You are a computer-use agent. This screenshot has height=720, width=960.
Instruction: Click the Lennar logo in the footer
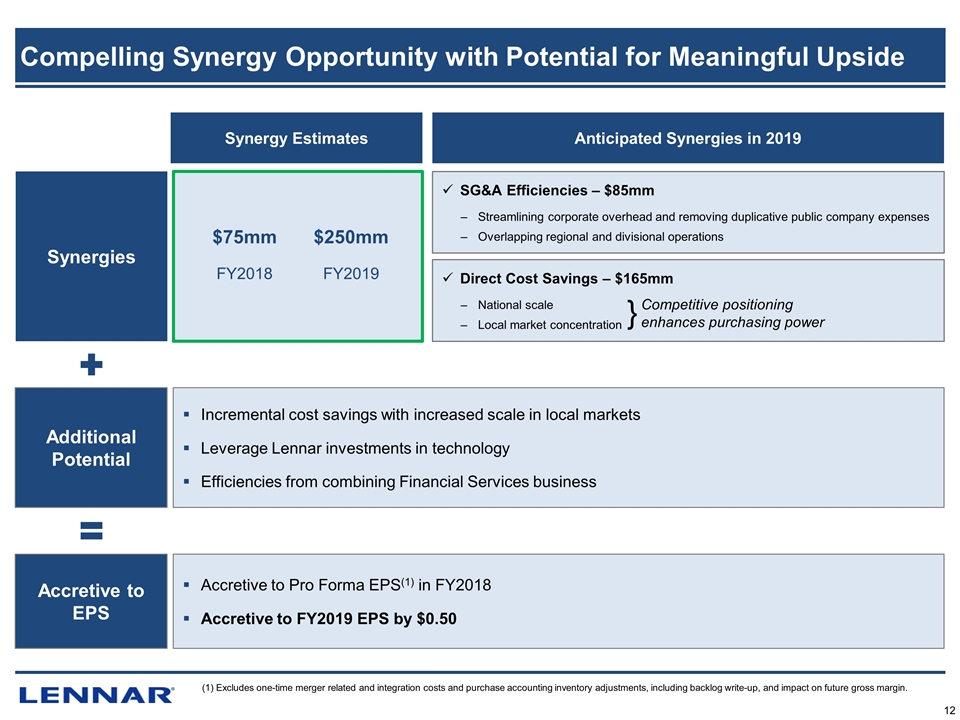[96, 694]
